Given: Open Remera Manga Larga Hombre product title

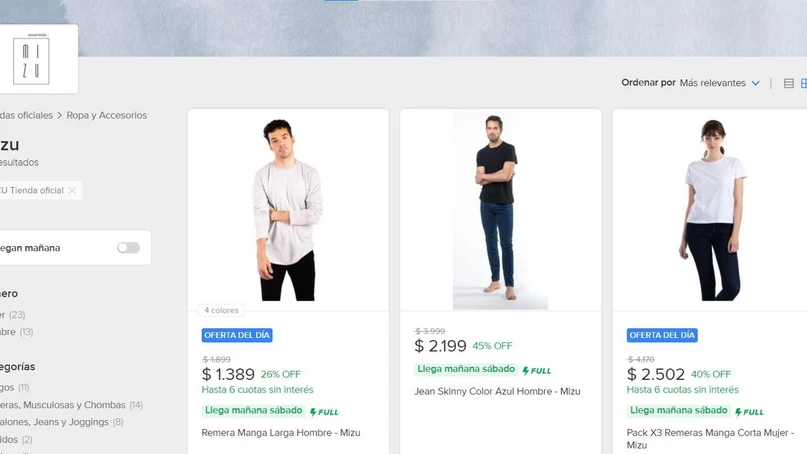Looking at the screenshot, I should tap(280, 433).
